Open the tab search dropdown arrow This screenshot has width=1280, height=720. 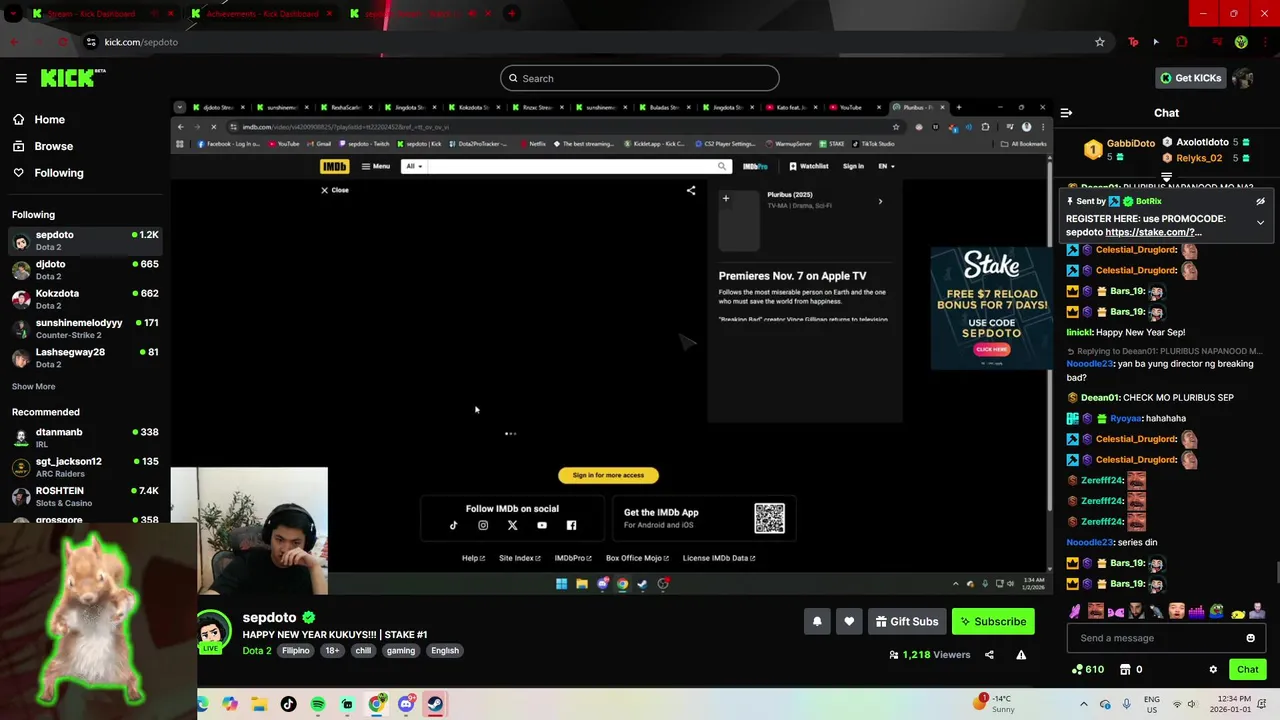click(12, 14)
